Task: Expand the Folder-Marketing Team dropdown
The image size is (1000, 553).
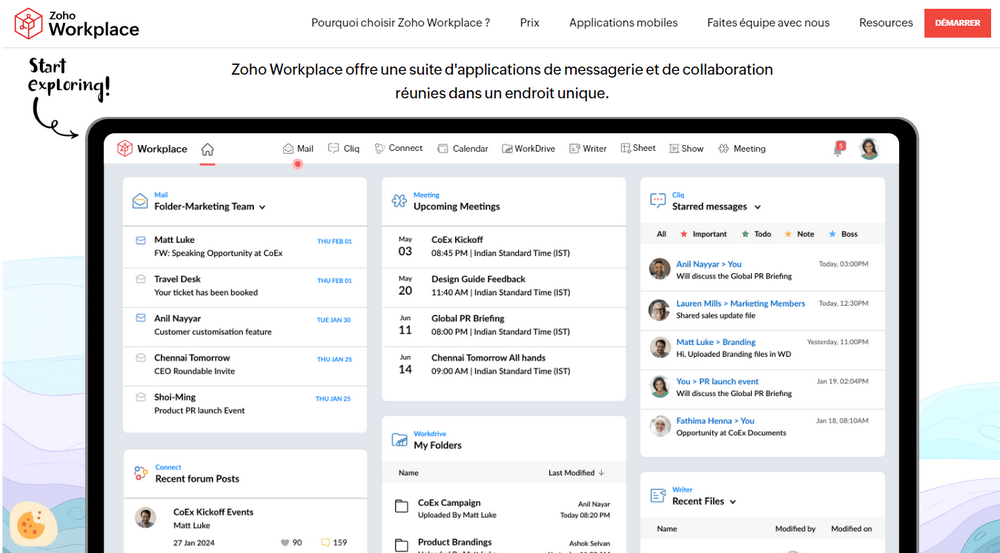Action: [x=262, y=207]
